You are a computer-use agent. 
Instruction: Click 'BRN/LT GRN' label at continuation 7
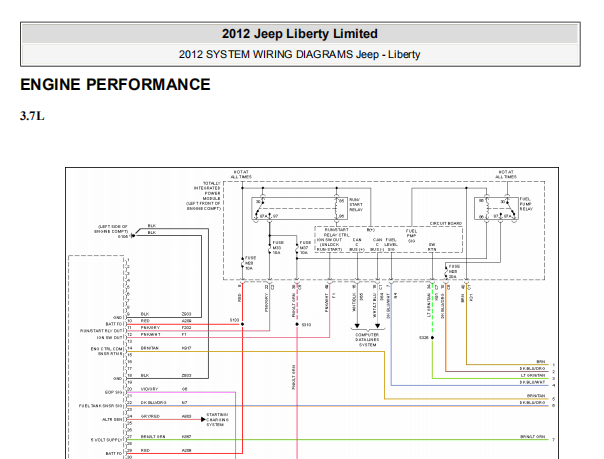point(532,437)
